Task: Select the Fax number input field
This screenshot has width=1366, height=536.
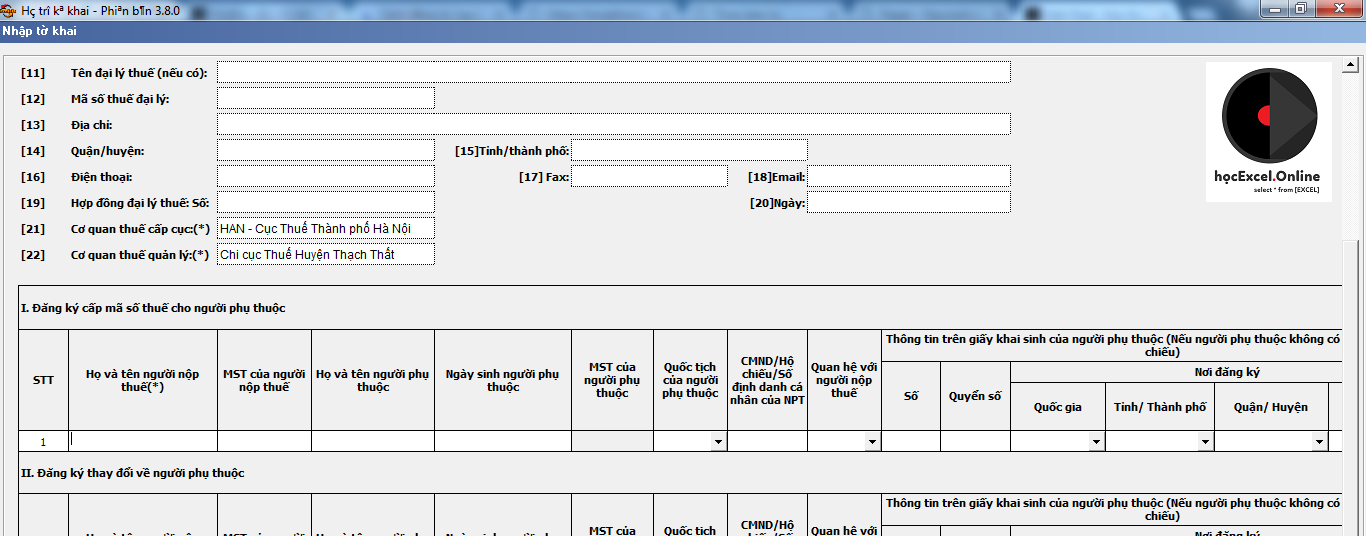Action: 649,177
